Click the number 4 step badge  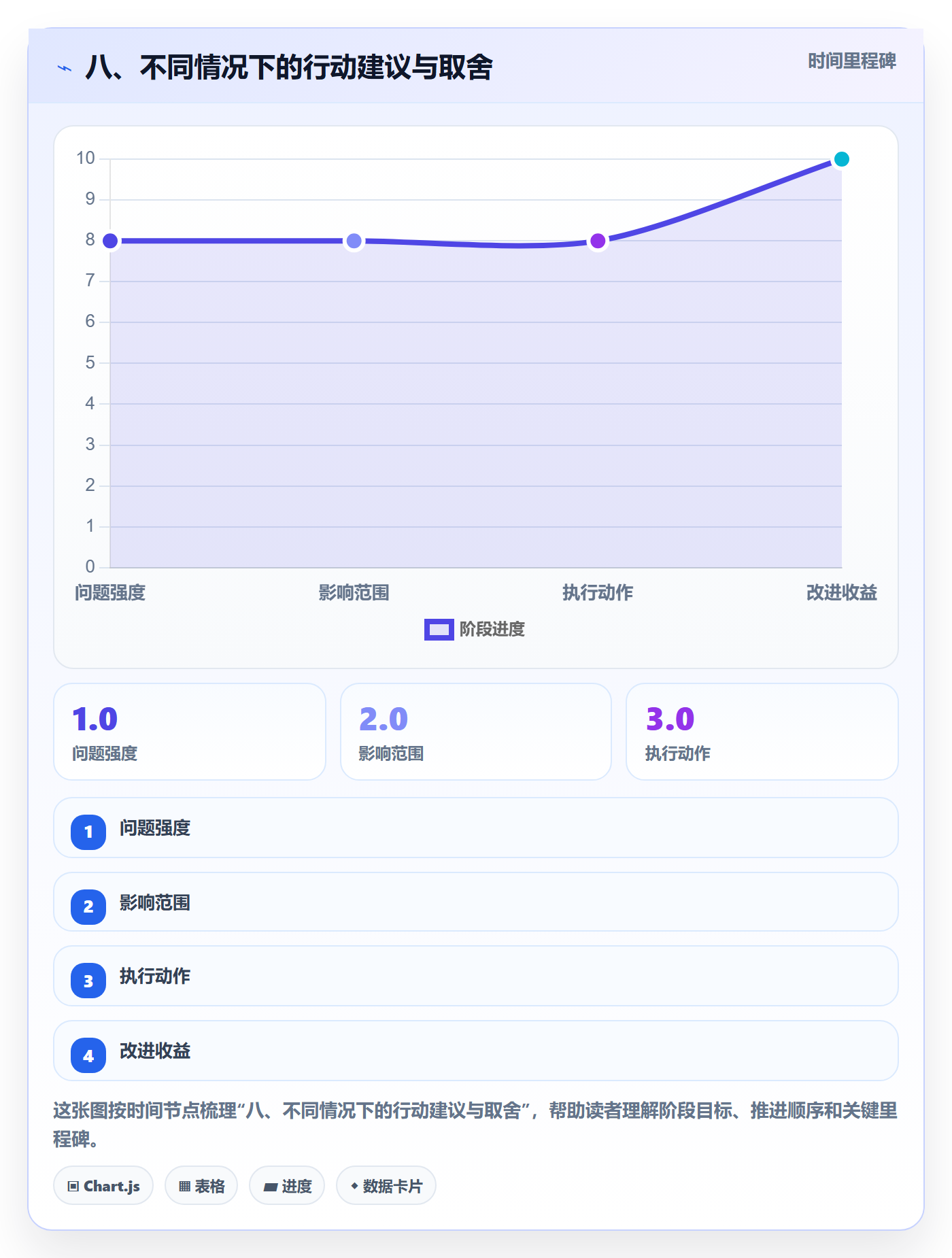(88, 1055)
